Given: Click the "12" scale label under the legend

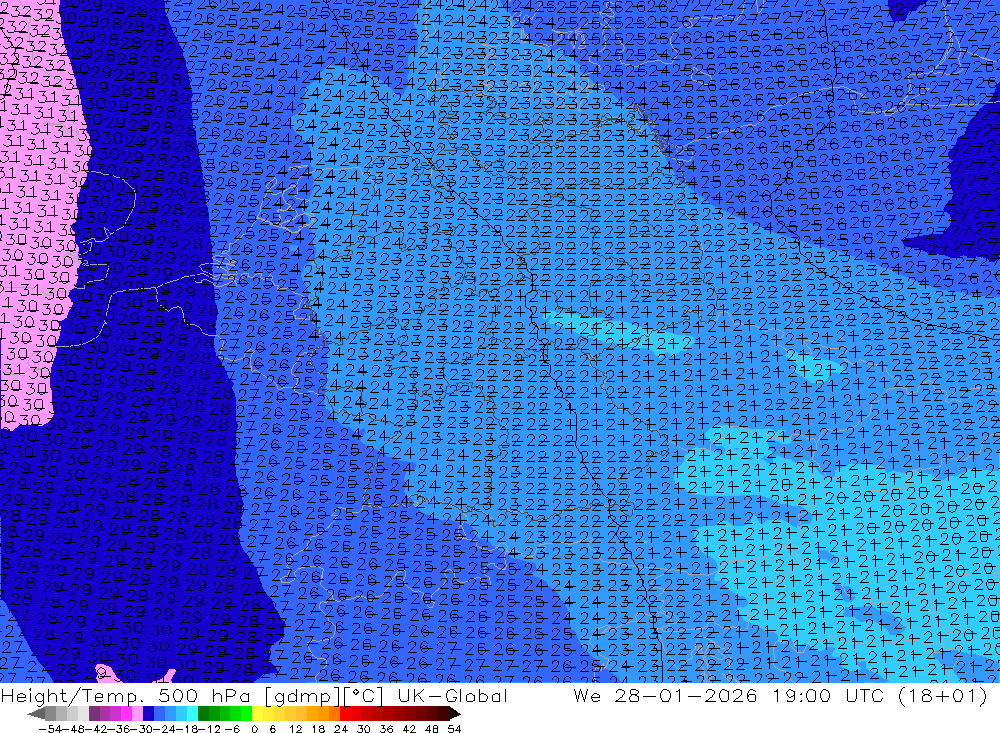Looking at the screenshot, I should [295, 729].
